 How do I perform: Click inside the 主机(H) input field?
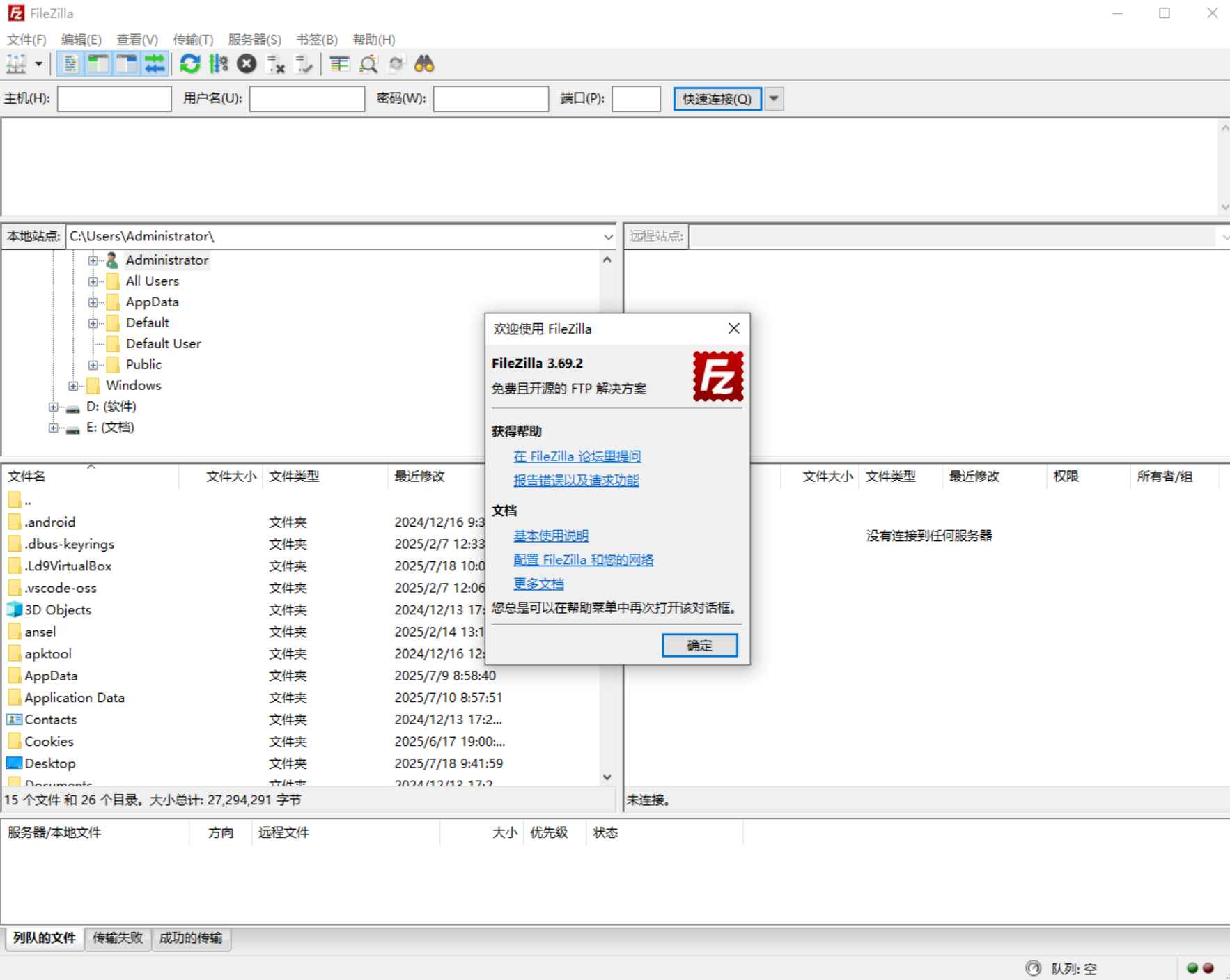[x=114, y=99]
